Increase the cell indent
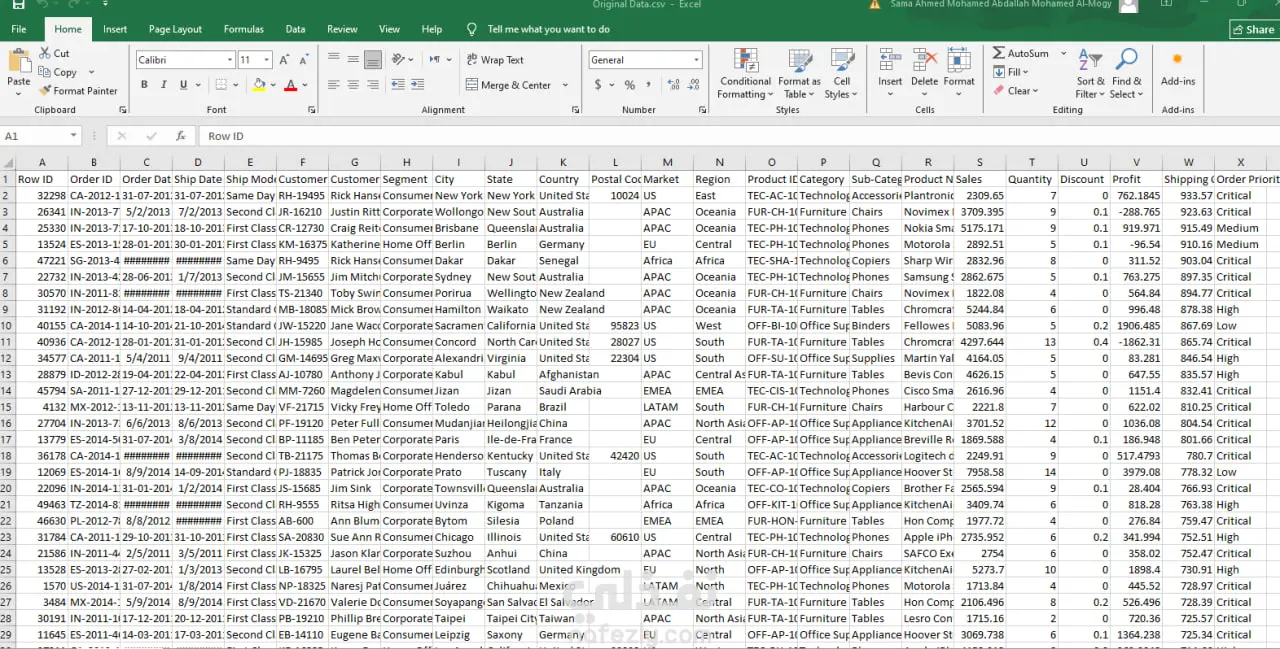The height and width of the screenshot is (649, 1280). (x=420, y=85)
